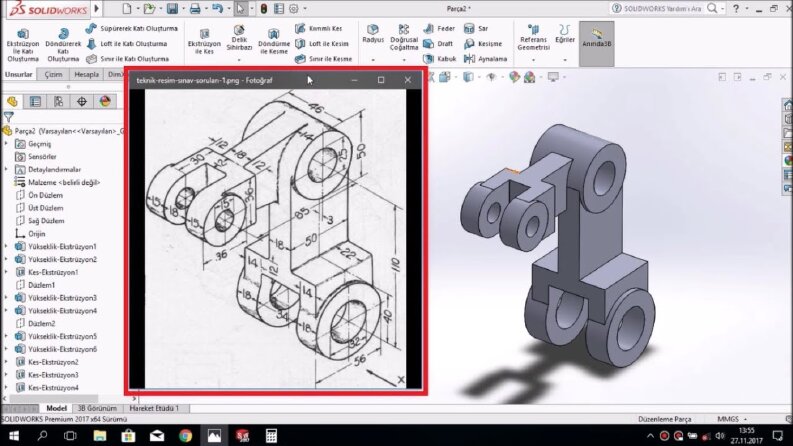Select the Model bottom tab
This screenshot has height=446, width=793.
tap(56, 408)
